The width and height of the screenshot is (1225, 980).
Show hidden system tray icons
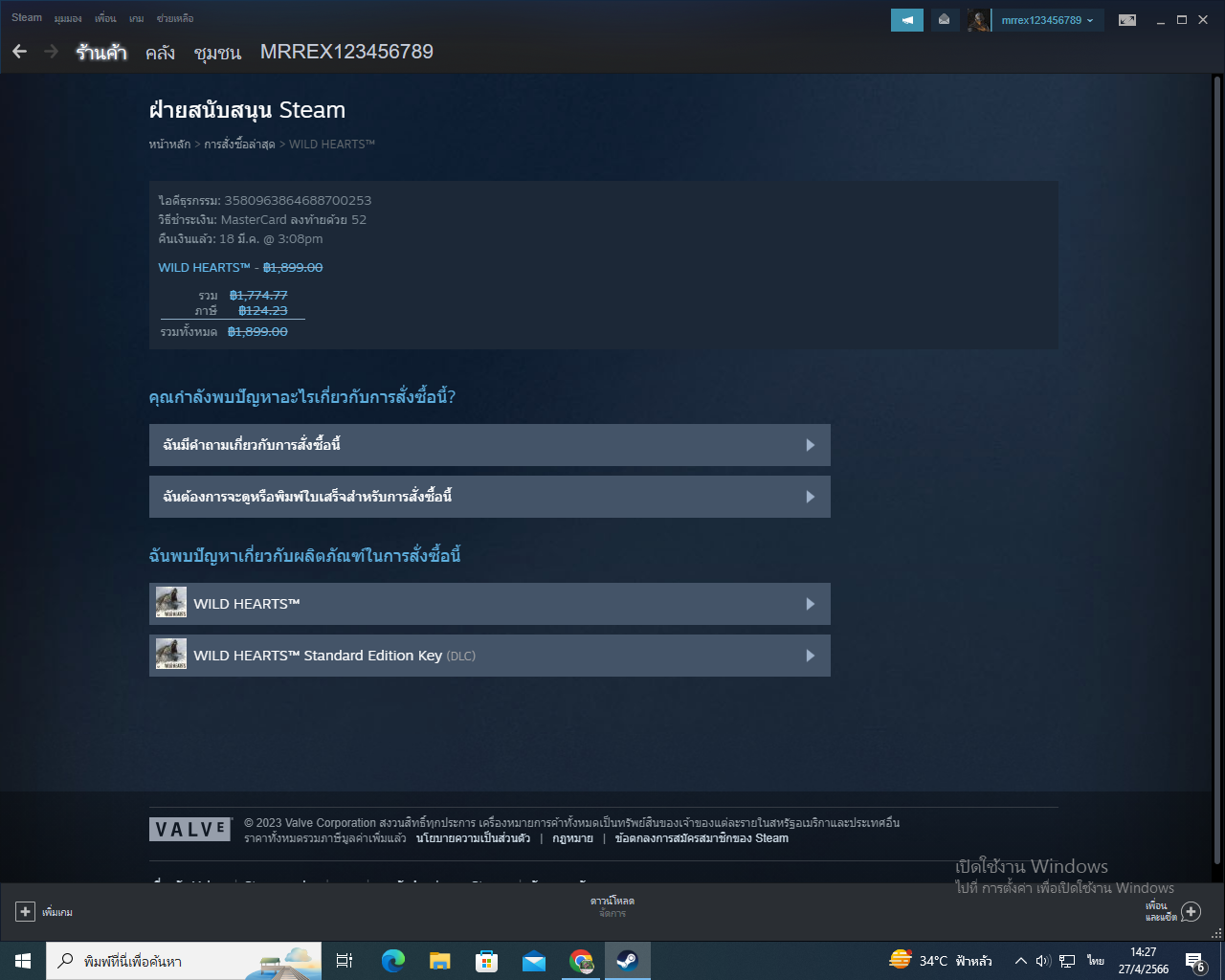(1020, 961)
